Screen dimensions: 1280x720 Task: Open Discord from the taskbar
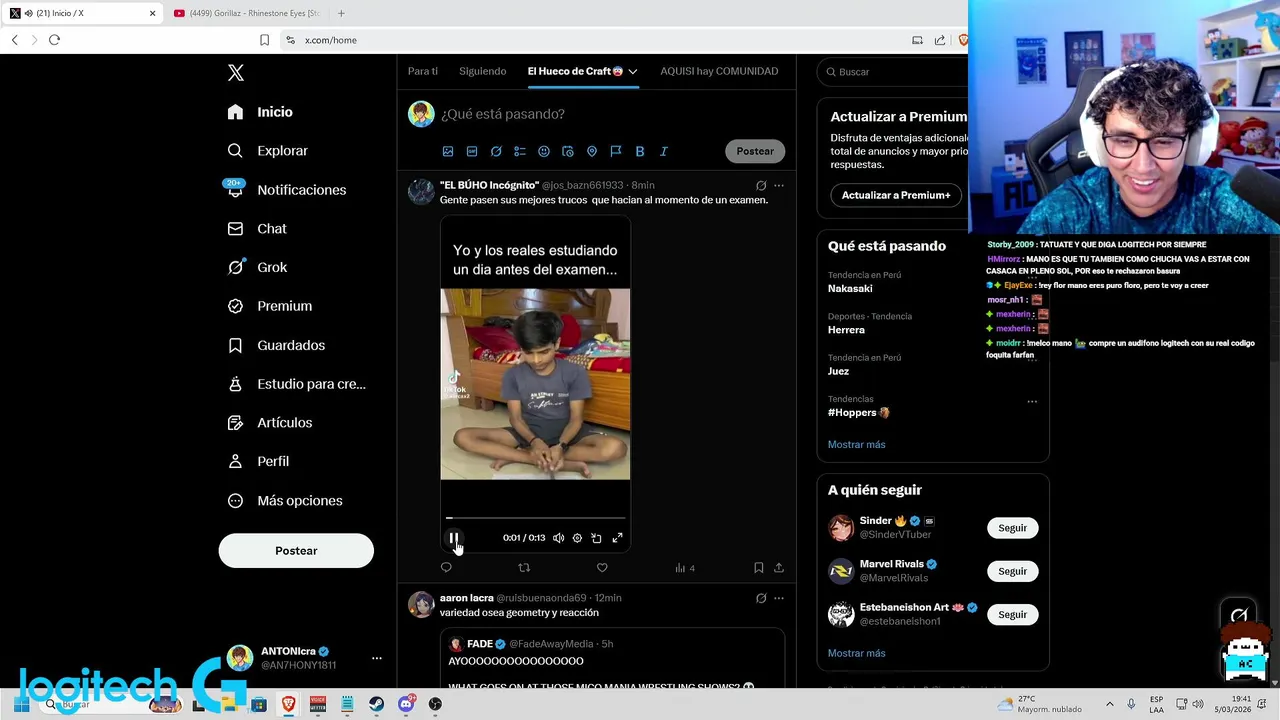coord(405,704)
